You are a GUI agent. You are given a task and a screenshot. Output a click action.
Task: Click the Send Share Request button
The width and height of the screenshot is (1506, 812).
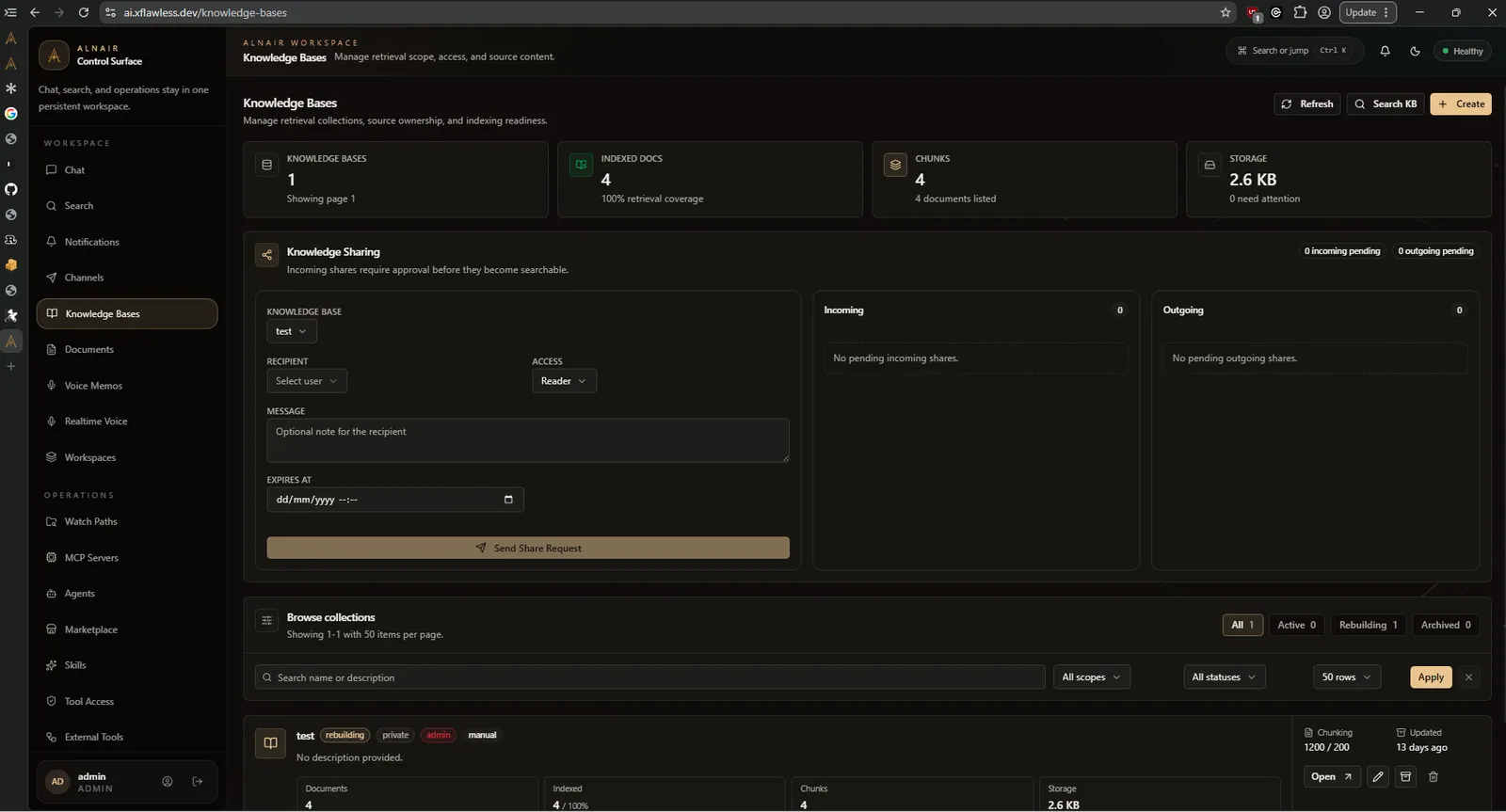point(528,548)
